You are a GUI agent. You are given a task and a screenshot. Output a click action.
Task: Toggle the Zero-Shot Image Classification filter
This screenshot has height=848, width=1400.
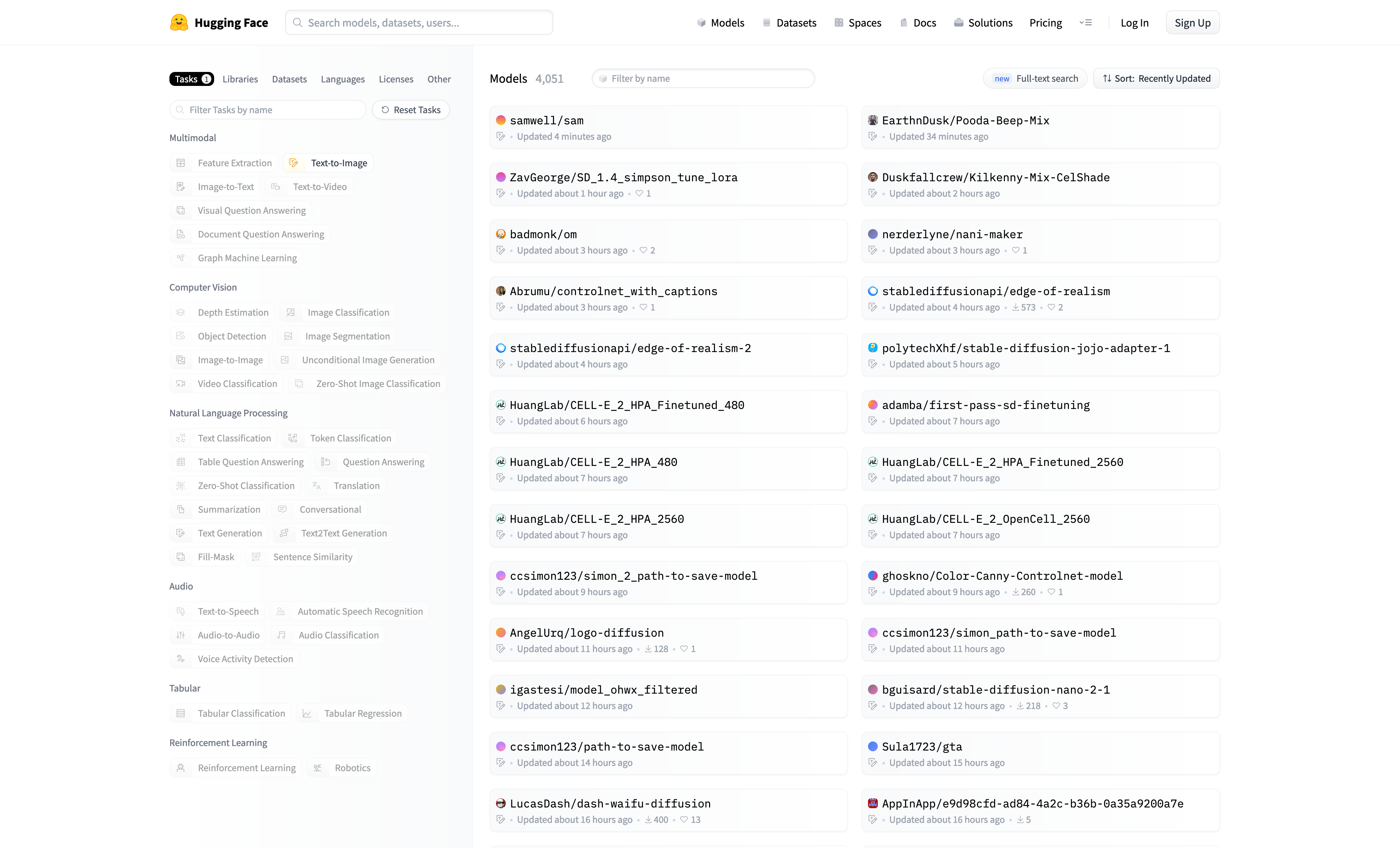367,384
